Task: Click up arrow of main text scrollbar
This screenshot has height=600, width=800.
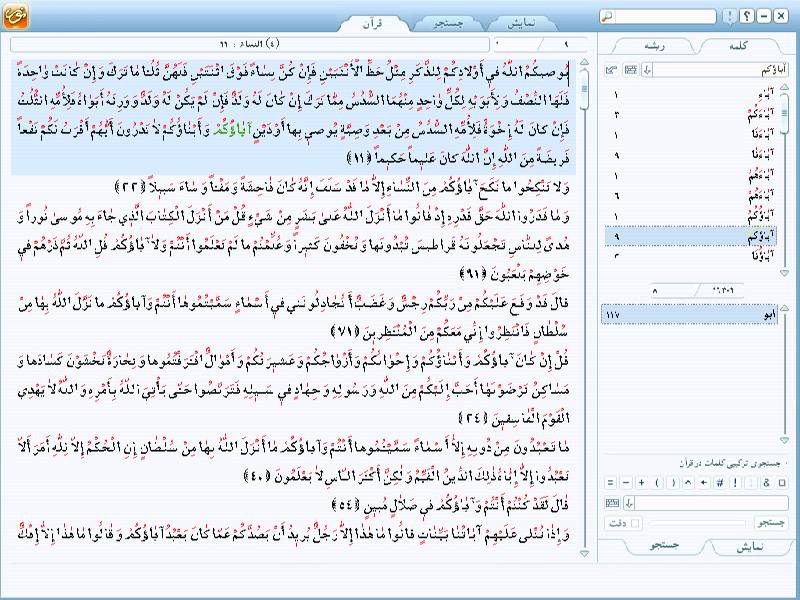Action: point(585,63)
